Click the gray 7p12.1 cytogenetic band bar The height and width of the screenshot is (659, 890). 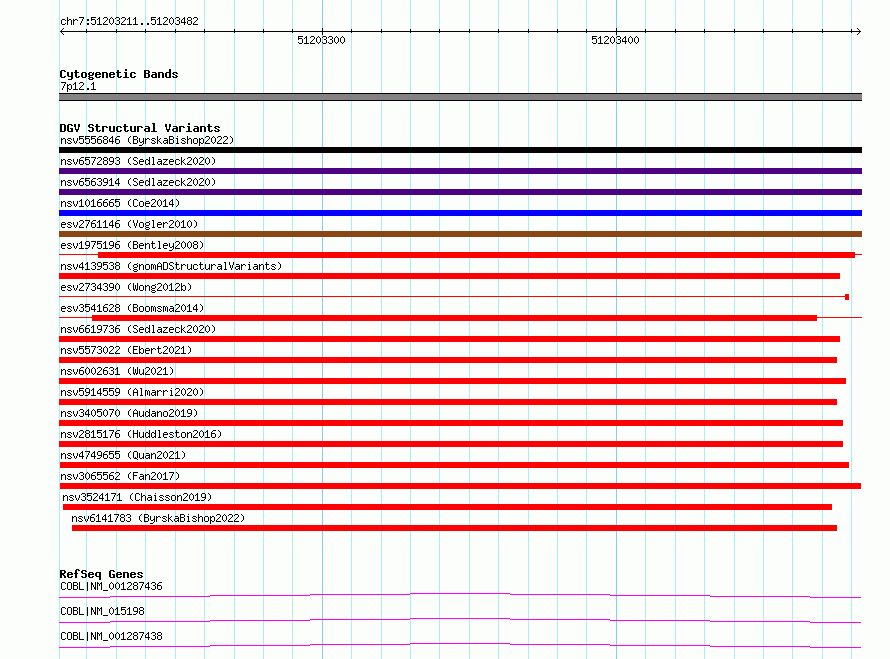(460, 97)
